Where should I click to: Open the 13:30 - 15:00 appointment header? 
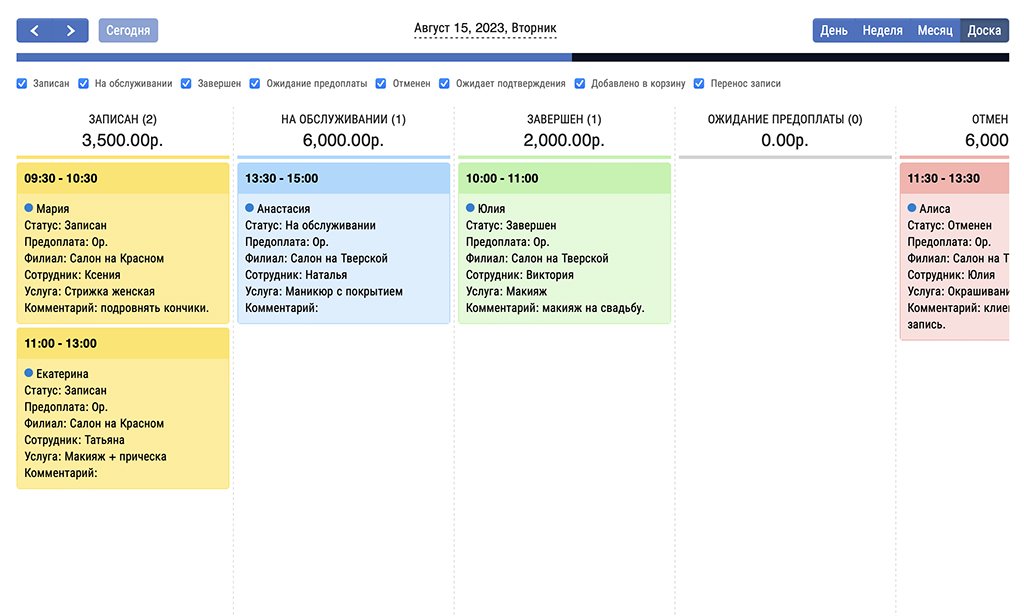pyautogui.click(x=344, y=178)
